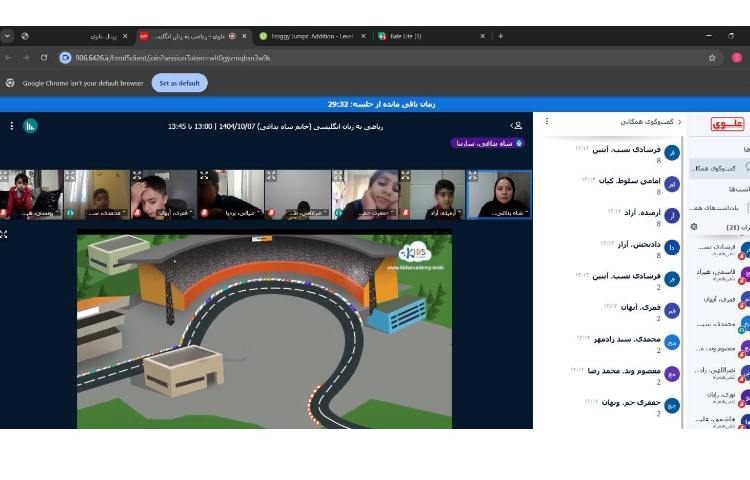This screenshot has width=750, height=480.
Task: Open the gear settings beside the (21) users count
Action: click(x=694, y=227)
